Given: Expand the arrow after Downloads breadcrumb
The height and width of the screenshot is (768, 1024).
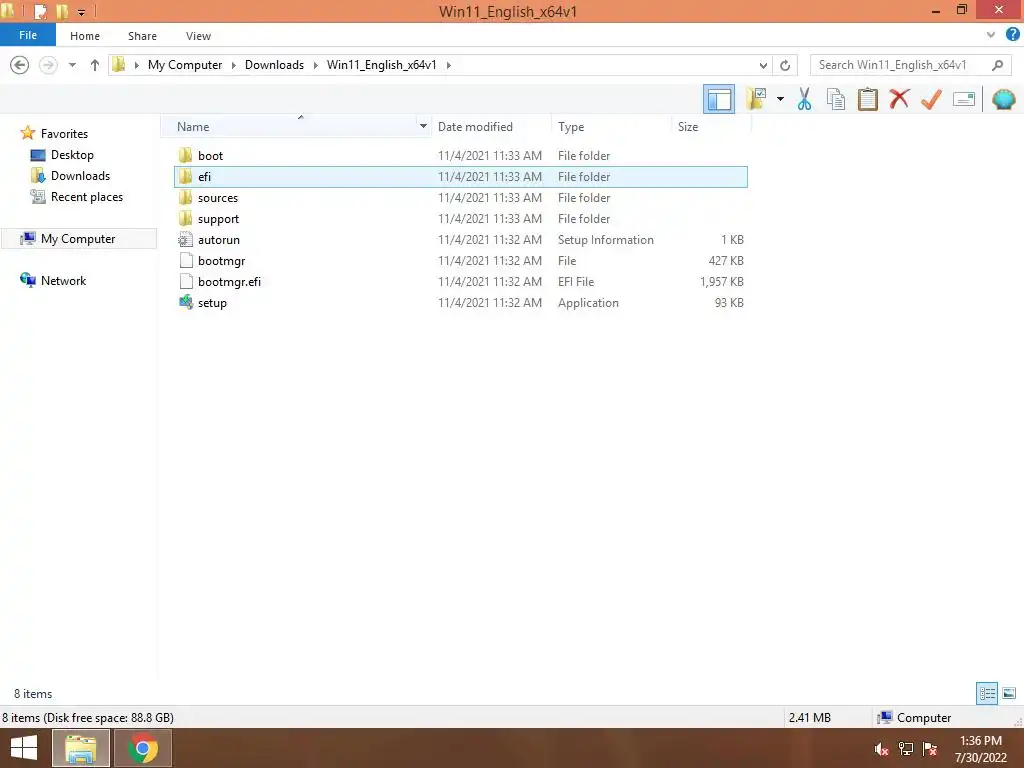Looking at the screenshot, I should [315, 65].
